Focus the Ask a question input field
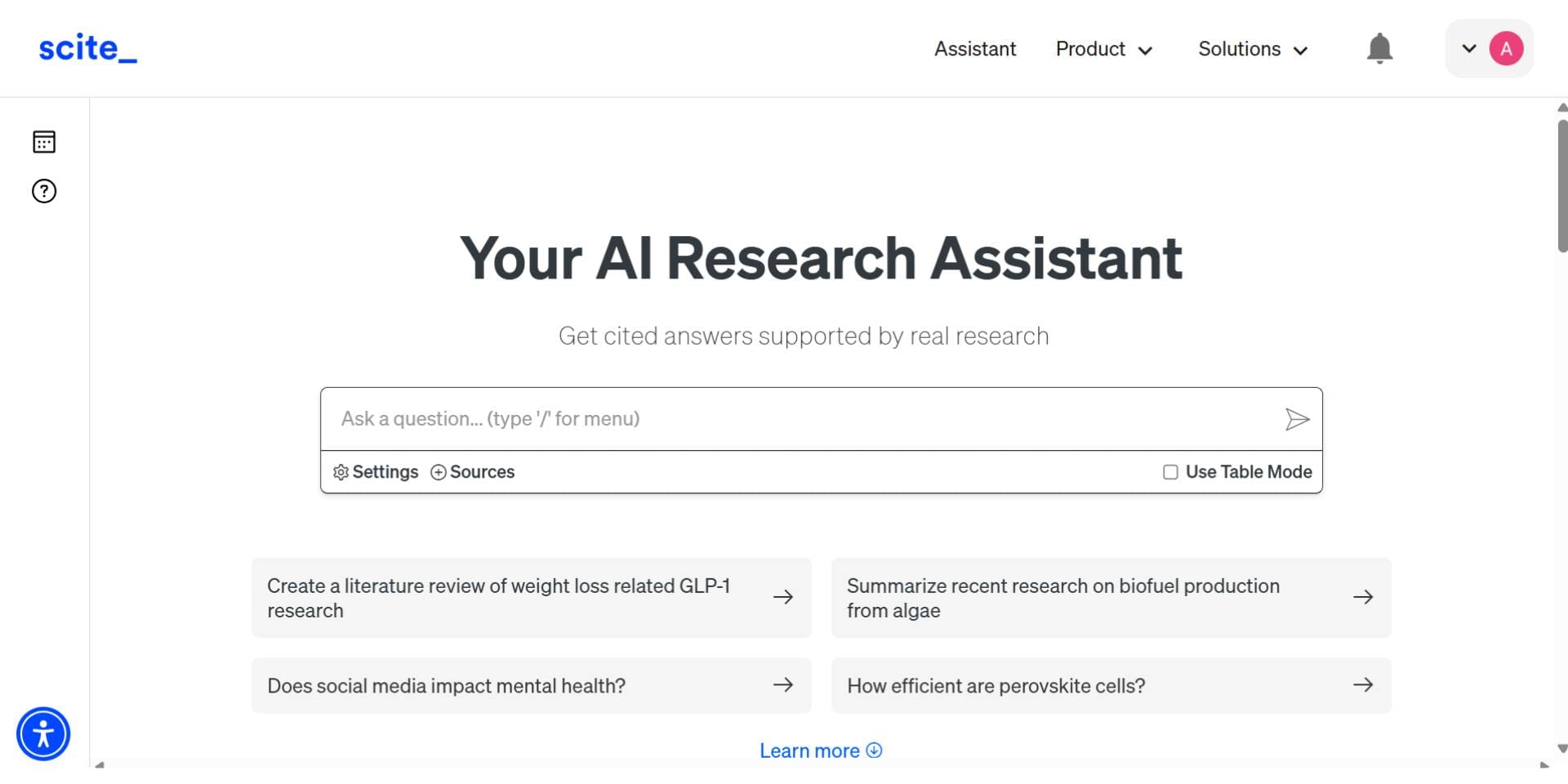 800,419
